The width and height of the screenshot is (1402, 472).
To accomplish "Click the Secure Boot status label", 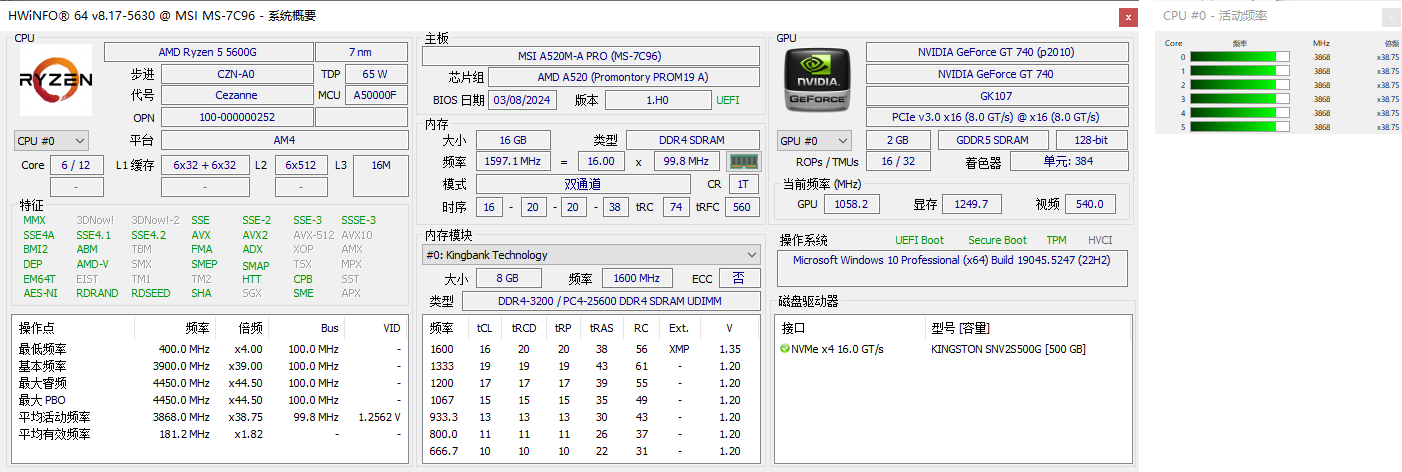I will 997,240.
